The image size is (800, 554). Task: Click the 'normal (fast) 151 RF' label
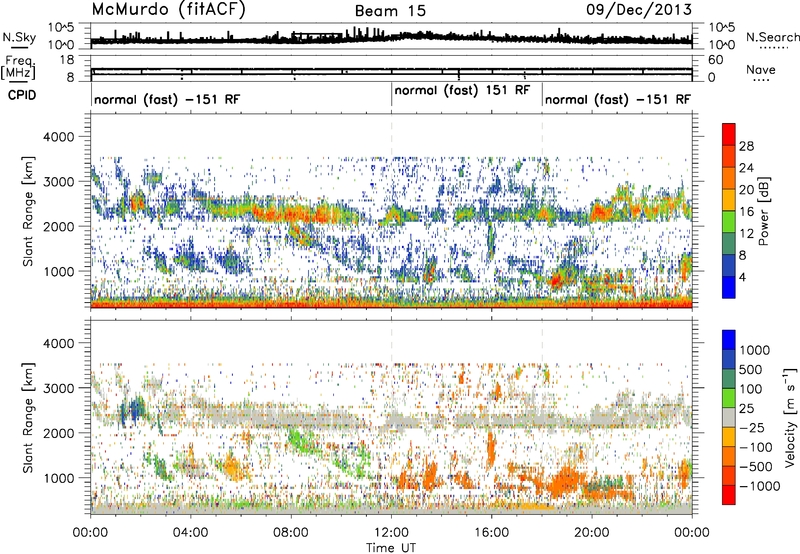[x=462, y=90]
